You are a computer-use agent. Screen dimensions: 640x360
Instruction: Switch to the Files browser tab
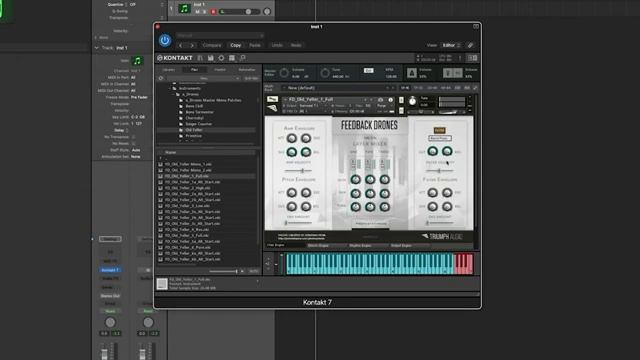point(194,70)
